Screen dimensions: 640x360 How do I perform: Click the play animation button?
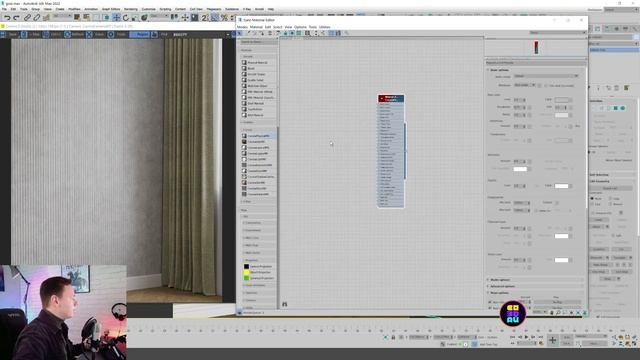(527, 337)
